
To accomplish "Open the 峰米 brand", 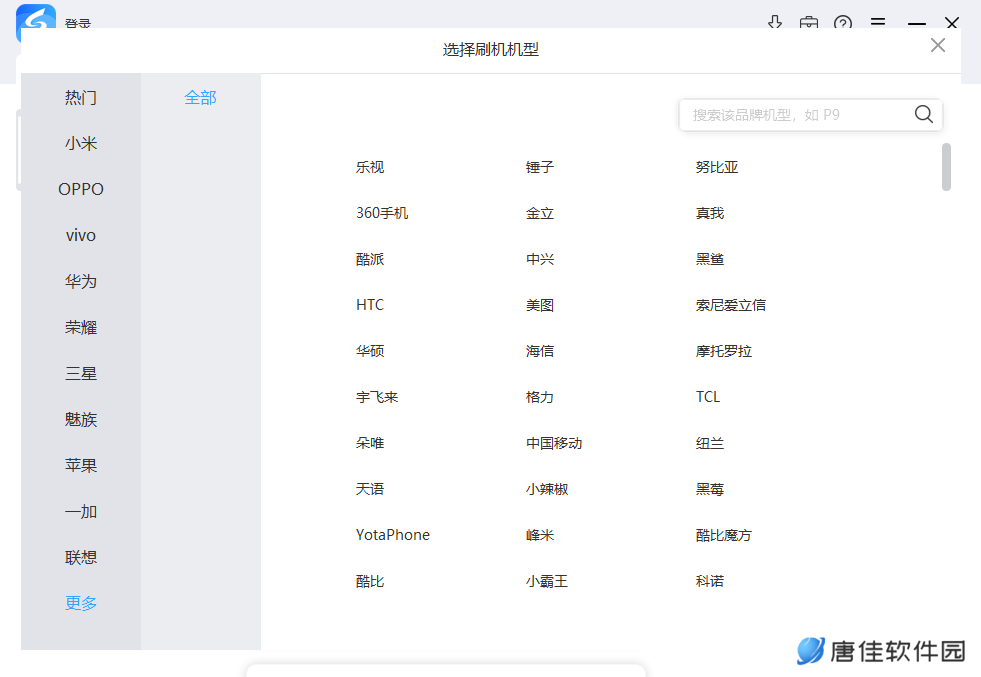I will point(540,535).
